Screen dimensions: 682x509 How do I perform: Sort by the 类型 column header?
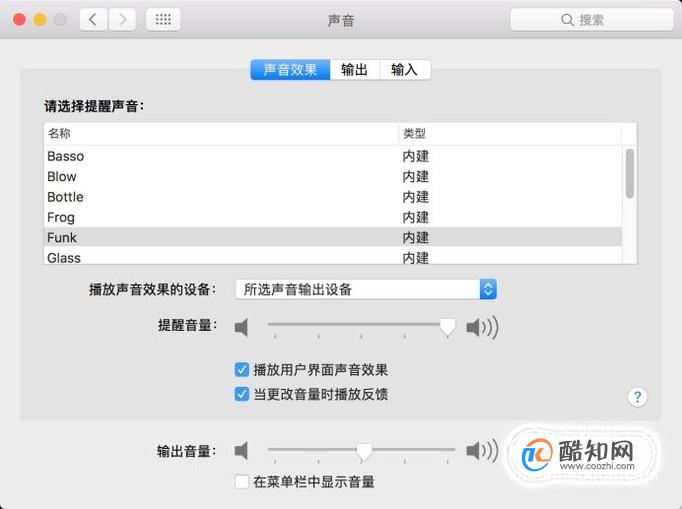(x=510, y=134)
